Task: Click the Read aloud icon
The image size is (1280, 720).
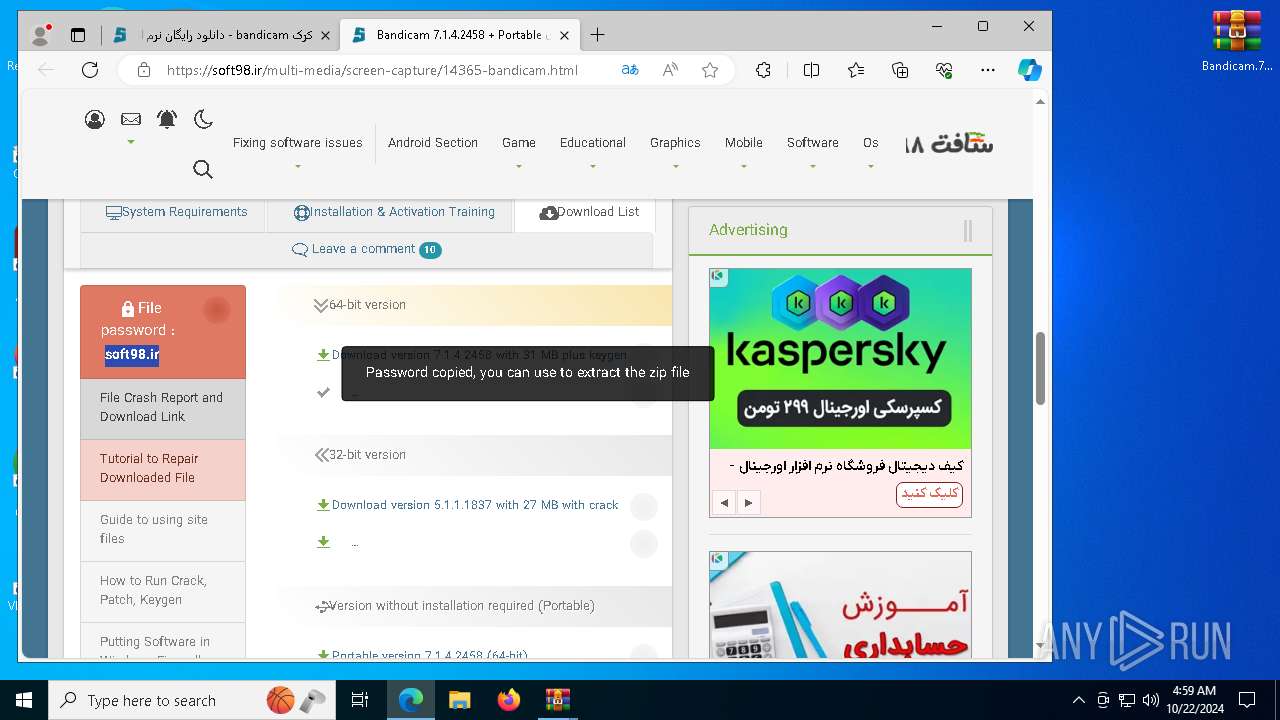Action: click(670, 70)
